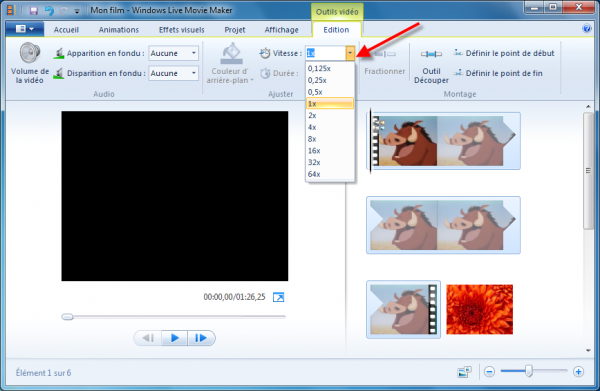Screen dimensions: 600x391
Task: Step to next frame
Action: tap(201, 338)
